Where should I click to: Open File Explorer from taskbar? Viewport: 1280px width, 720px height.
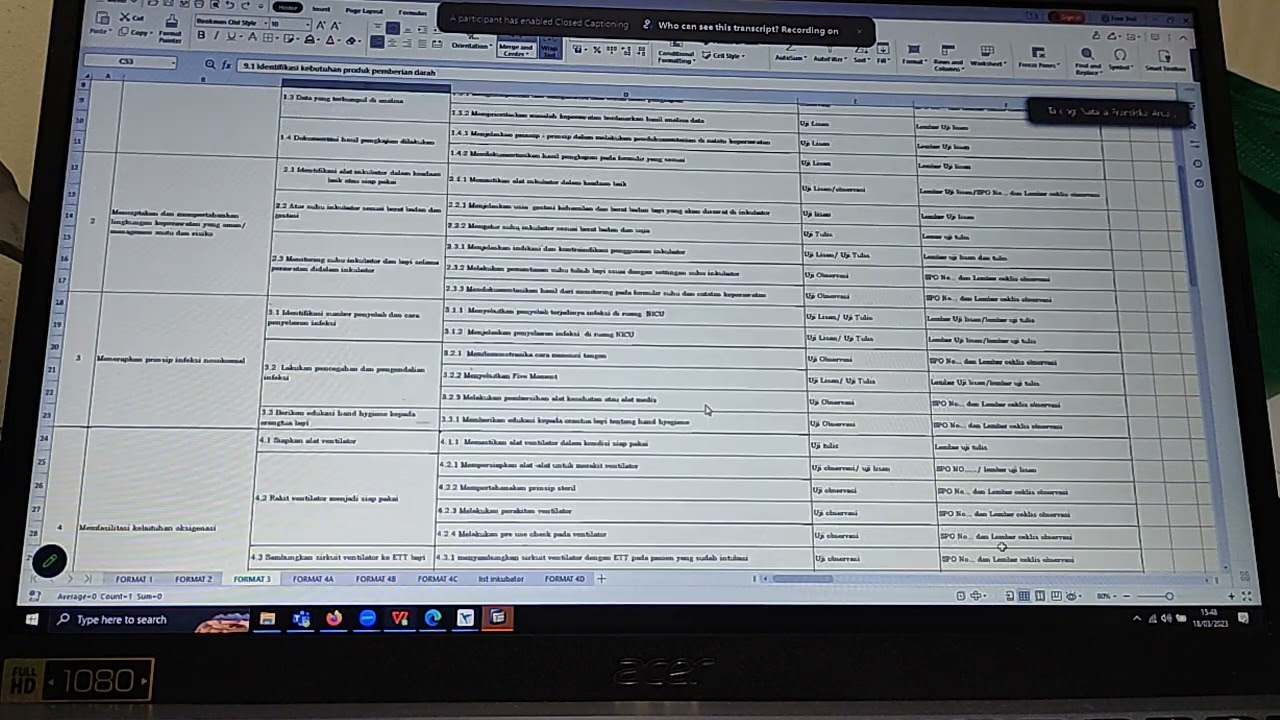[x=267, y=619]
